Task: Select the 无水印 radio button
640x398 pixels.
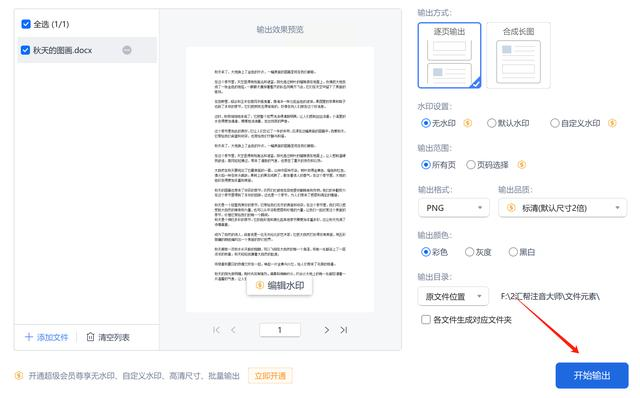Action: coord(425,123)
